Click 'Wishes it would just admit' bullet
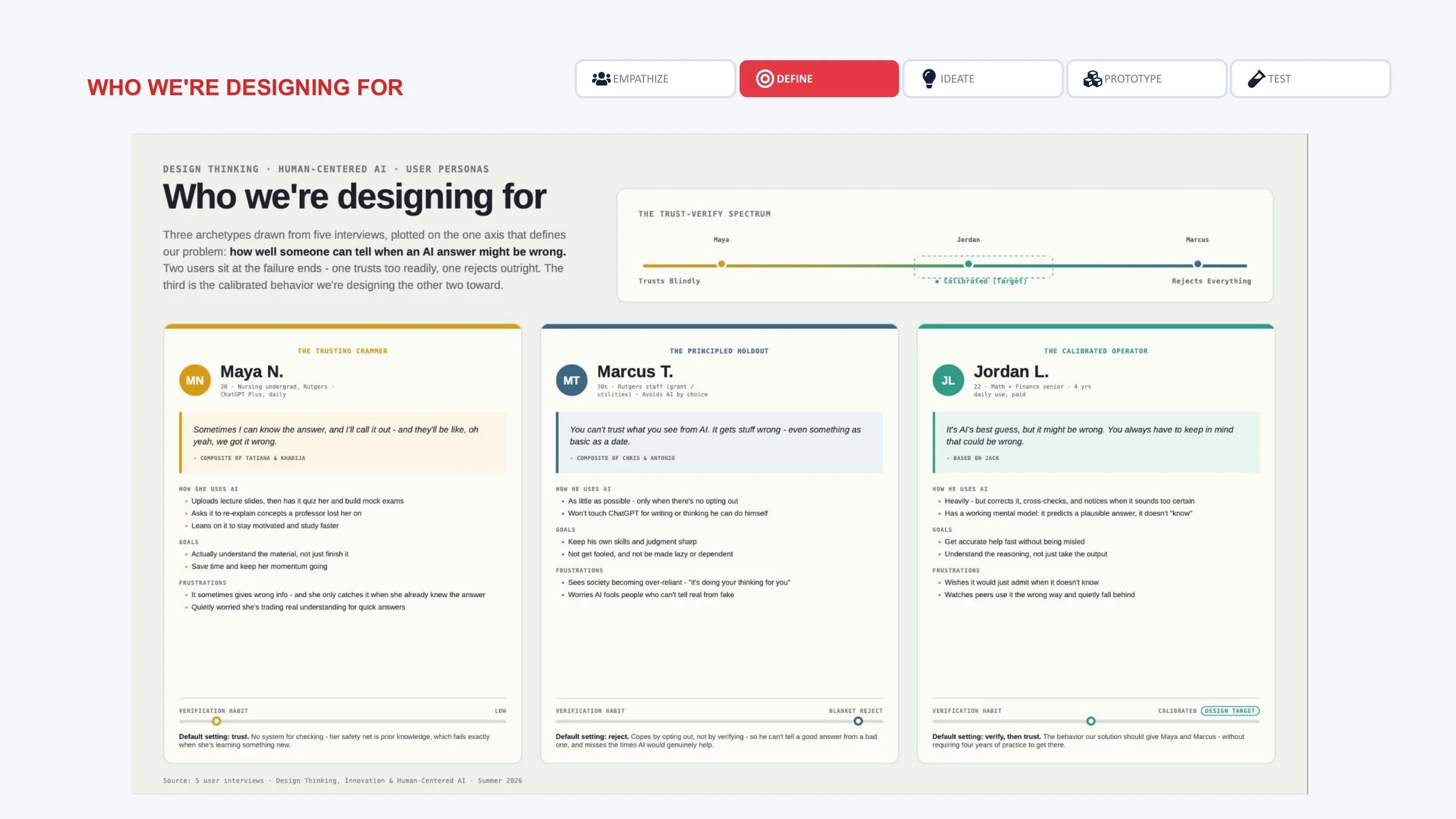This screenshot has width=1456, height=819. coord(1022,583)
